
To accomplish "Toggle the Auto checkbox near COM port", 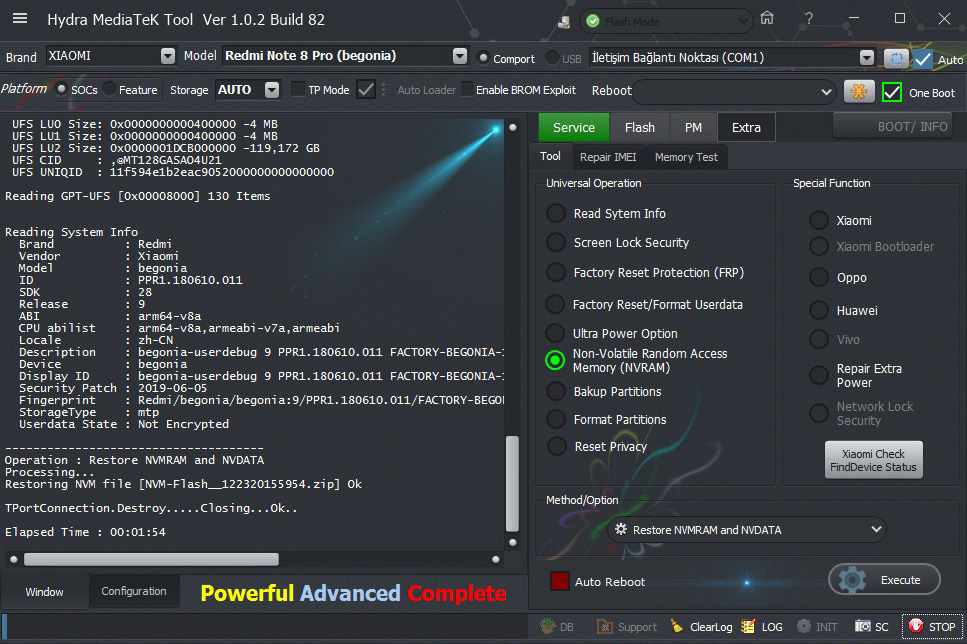I will point(923,59).
